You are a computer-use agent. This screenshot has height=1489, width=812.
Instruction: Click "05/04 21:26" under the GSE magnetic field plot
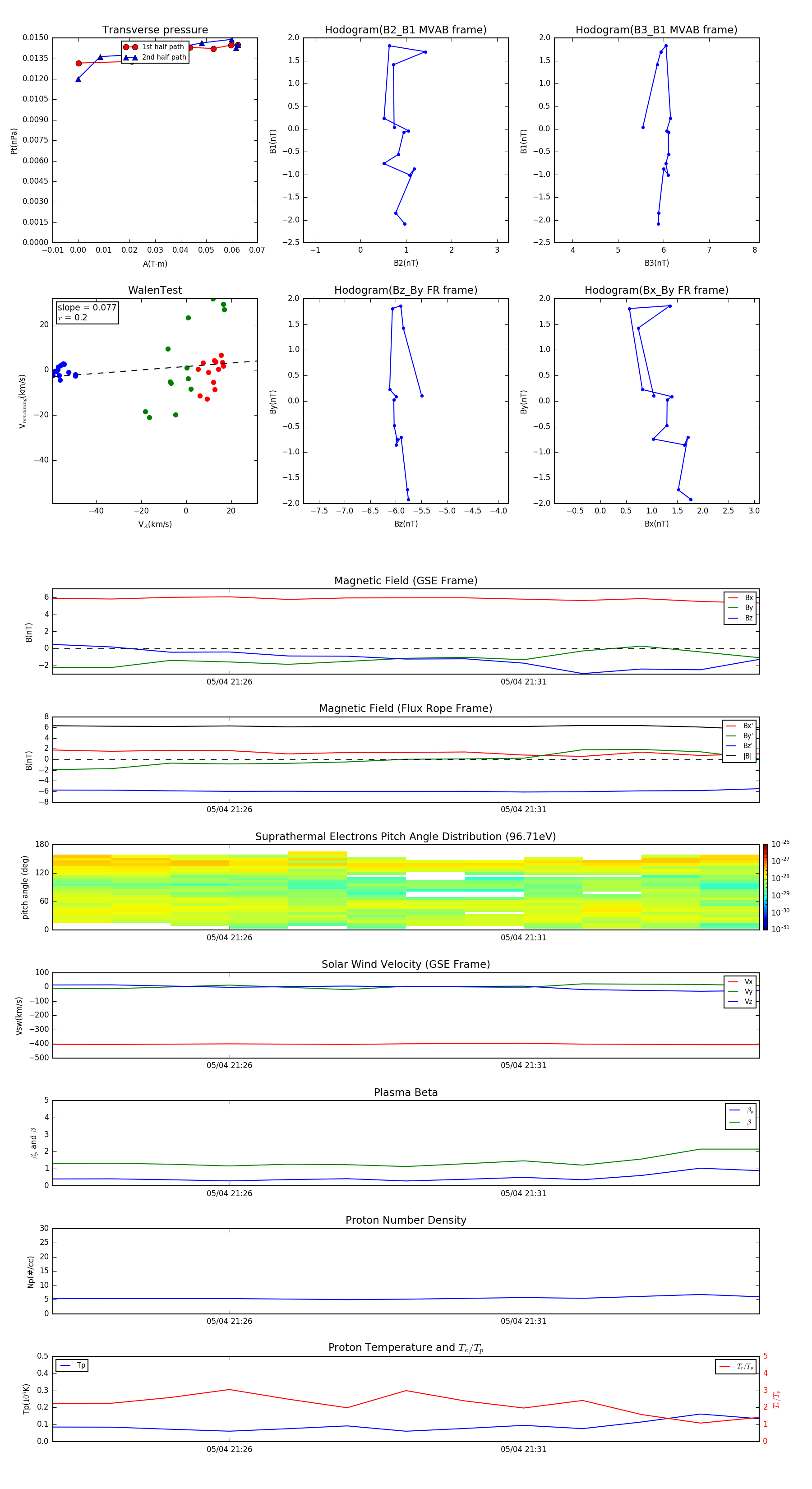[x=230, y=681]
